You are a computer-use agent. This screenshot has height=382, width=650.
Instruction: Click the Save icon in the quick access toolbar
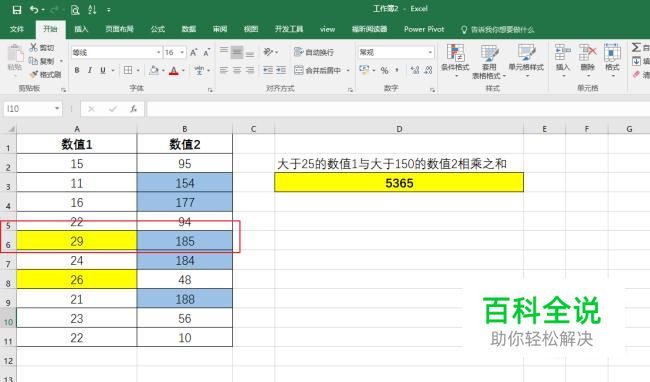(17, 10)
